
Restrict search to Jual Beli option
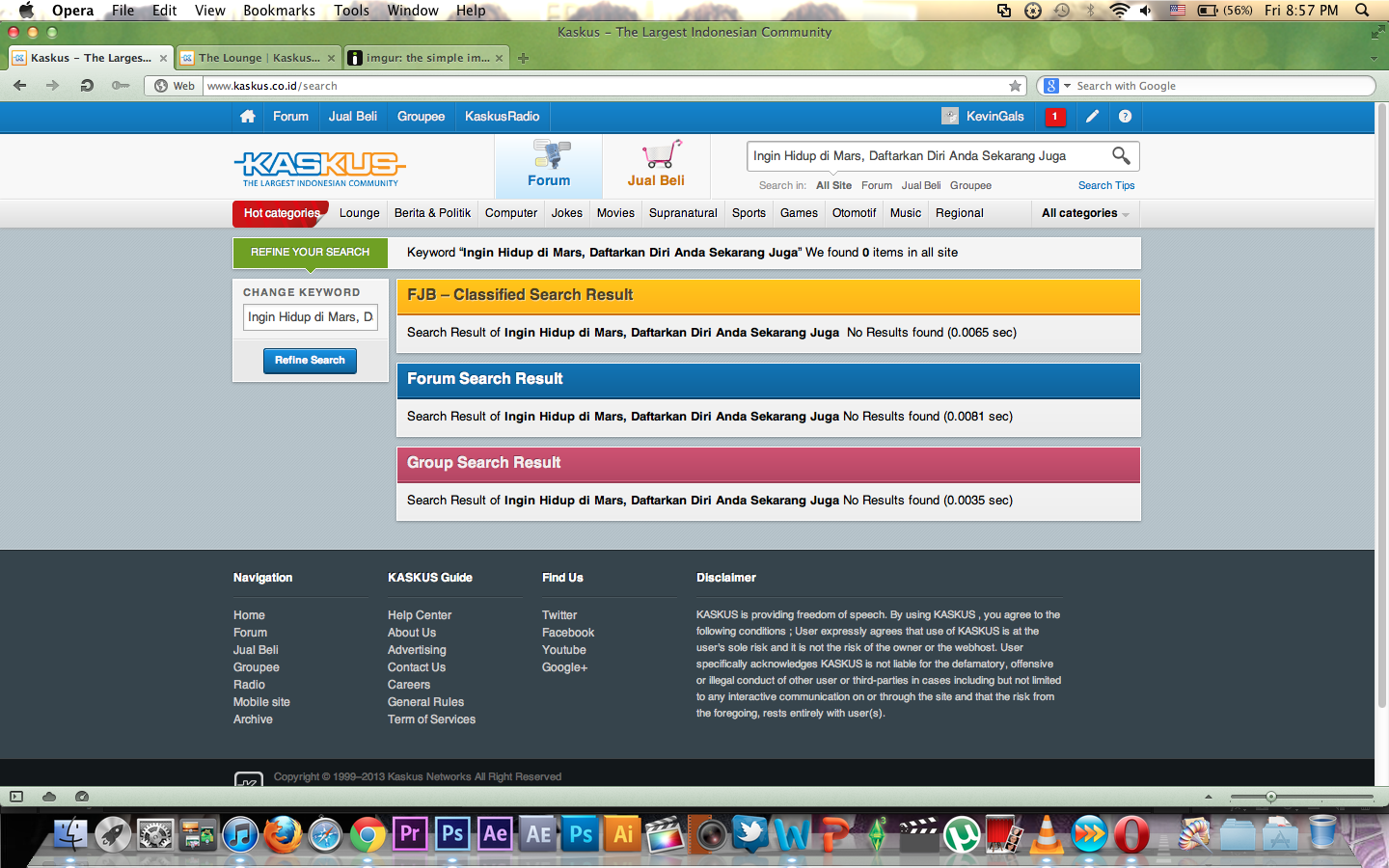(x=921, y=185)
